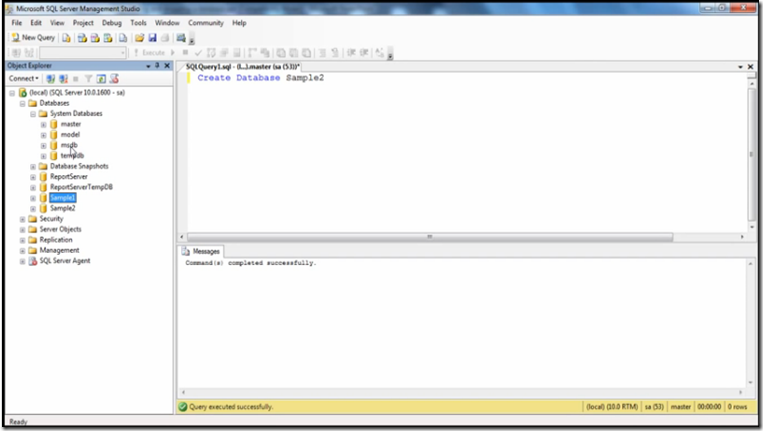This screenshot has width=763, height=431.
Task: Click the Disconnect icon in Object Explorer
Action: (63, 79)
